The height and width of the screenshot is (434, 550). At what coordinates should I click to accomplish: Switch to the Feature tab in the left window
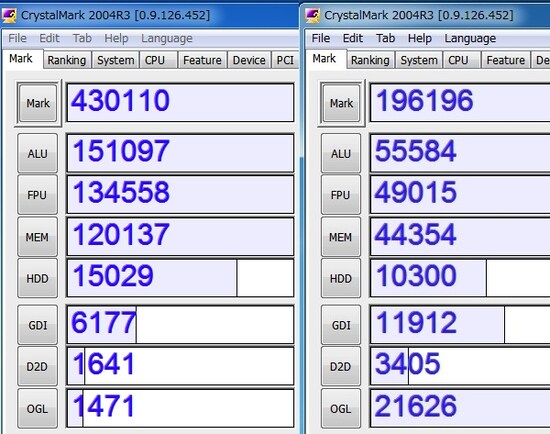pyautogui.click(x=202, y=60)
